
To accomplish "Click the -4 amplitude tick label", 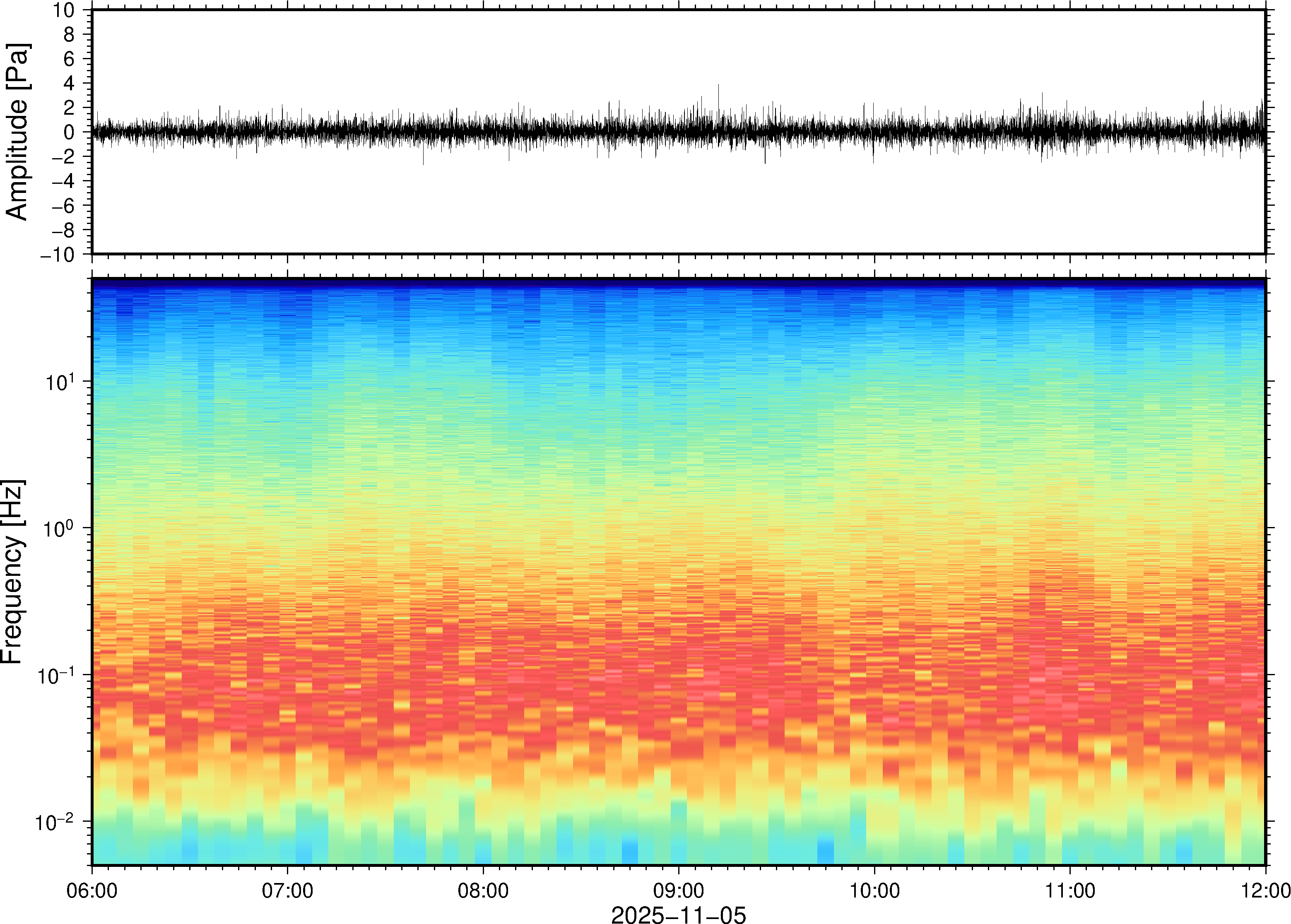I will click(63, 181).
